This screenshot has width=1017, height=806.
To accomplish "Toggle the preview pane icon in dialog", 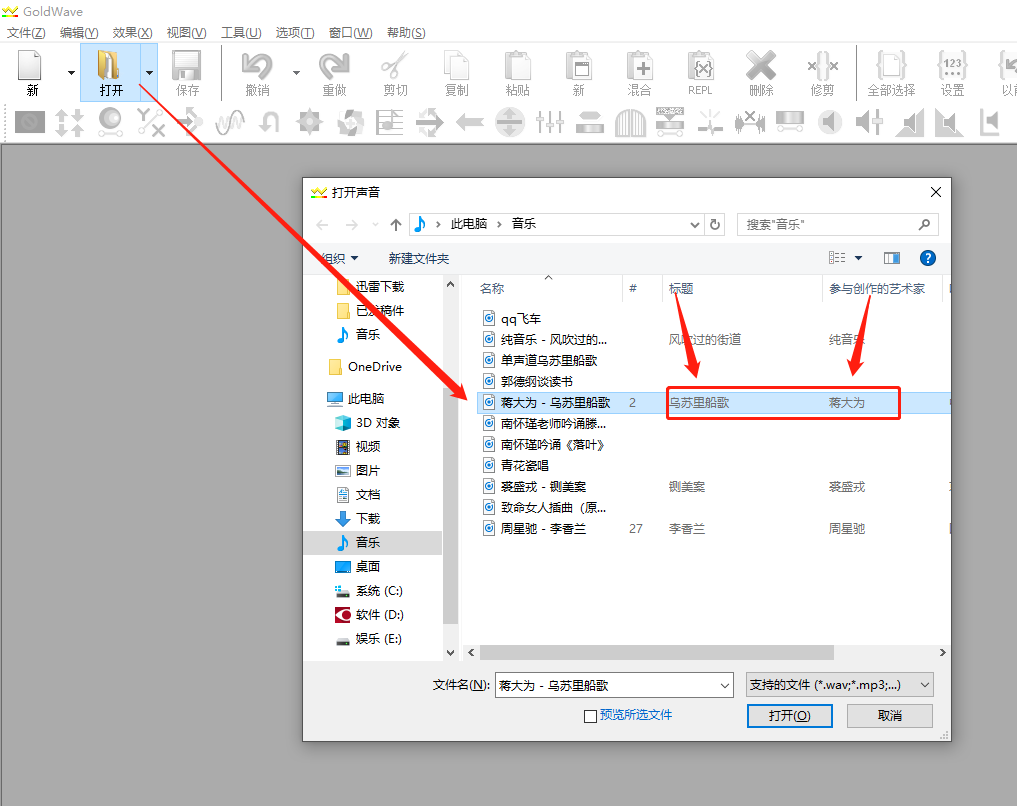I will 892,258.
